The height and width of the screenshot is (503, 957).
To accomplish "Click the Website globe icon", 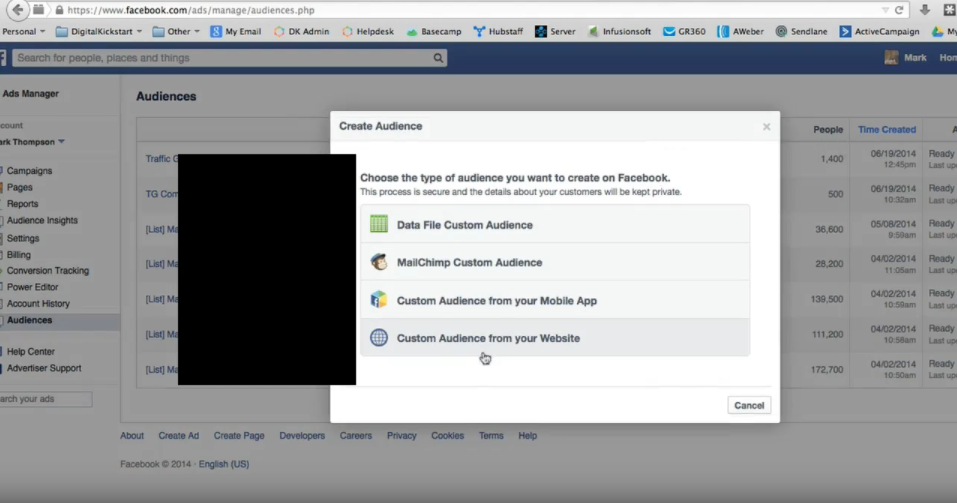I will (x=378, y=337).
